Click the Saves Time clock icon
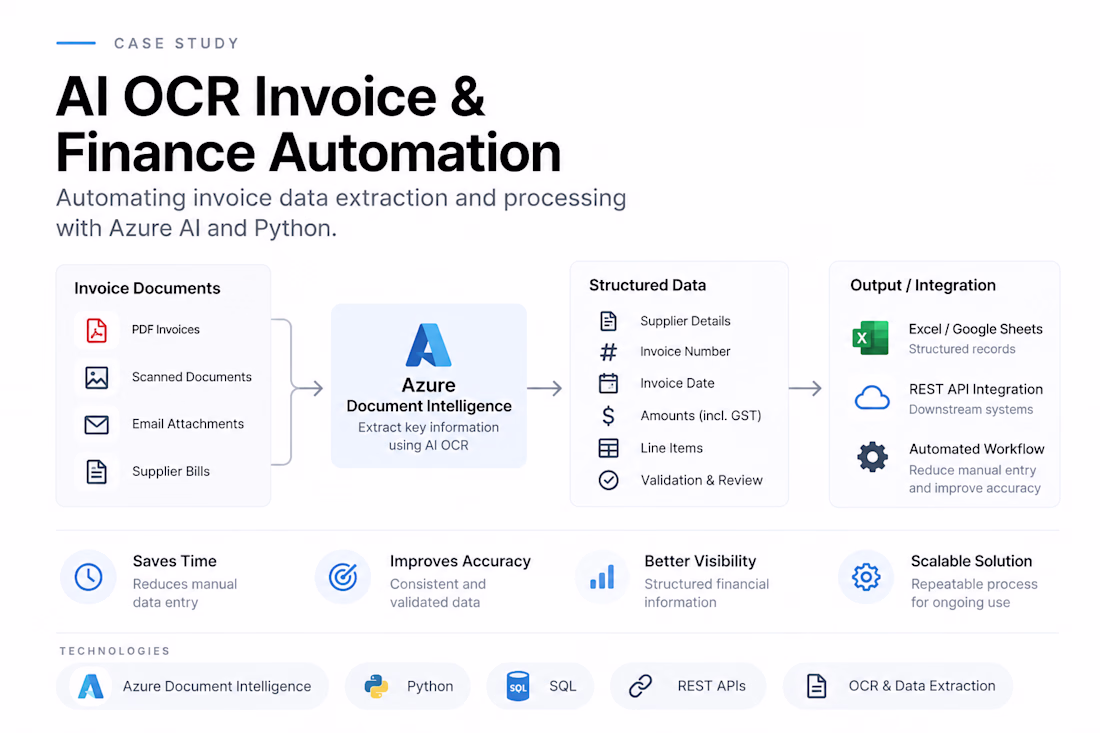The image size is (1100, 733). (x=88, y=577)
